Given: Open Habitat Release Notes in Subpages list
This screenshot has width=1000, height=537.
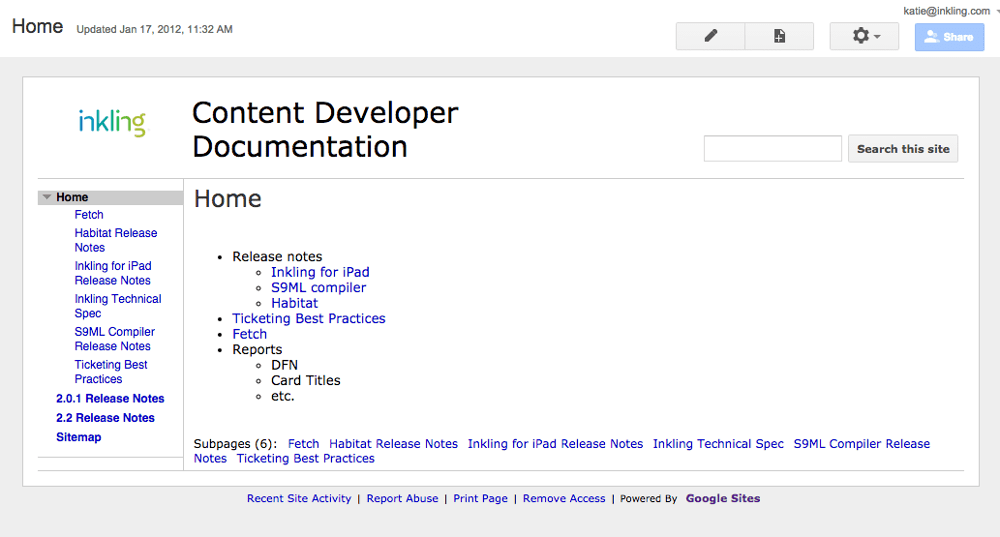Looking at the screenshot, I should [393, 444].
